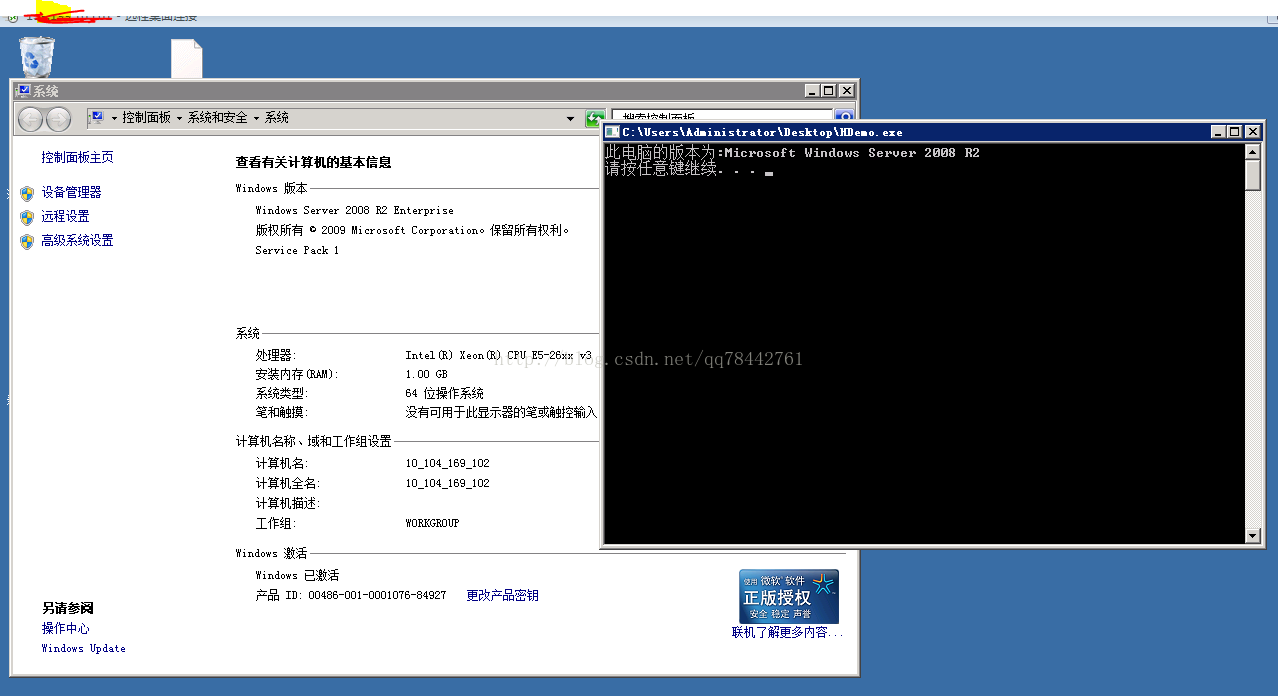This screenshot has height=696, width=1278.
Task: Refresh the control panel address bar
Action: click(x=594, y=118)
